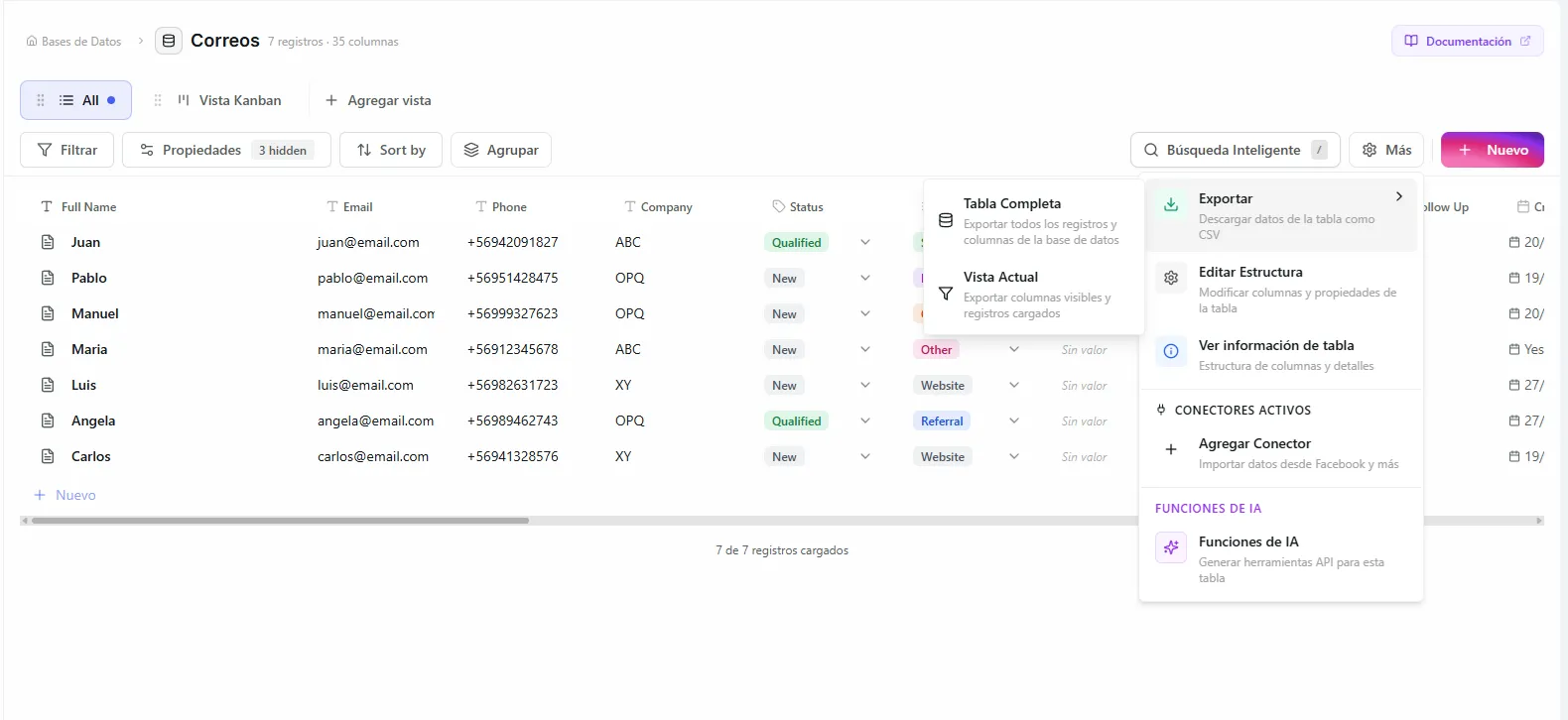Click the document icon in Maria's row
The width and height of the screenshot is (1568, 720).
tap(48, 349)
